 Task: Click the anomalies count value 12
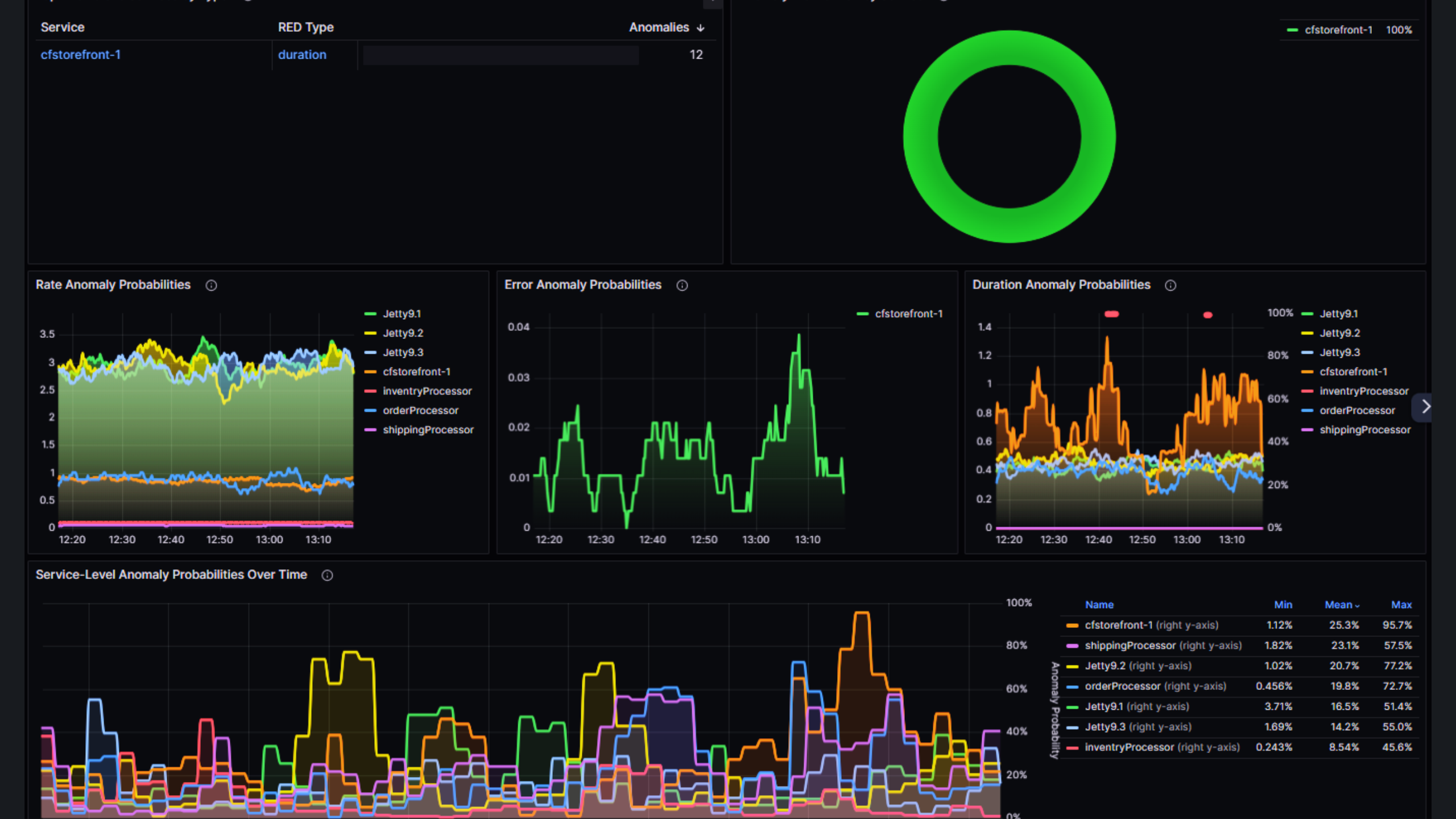[x=696, y=55]
